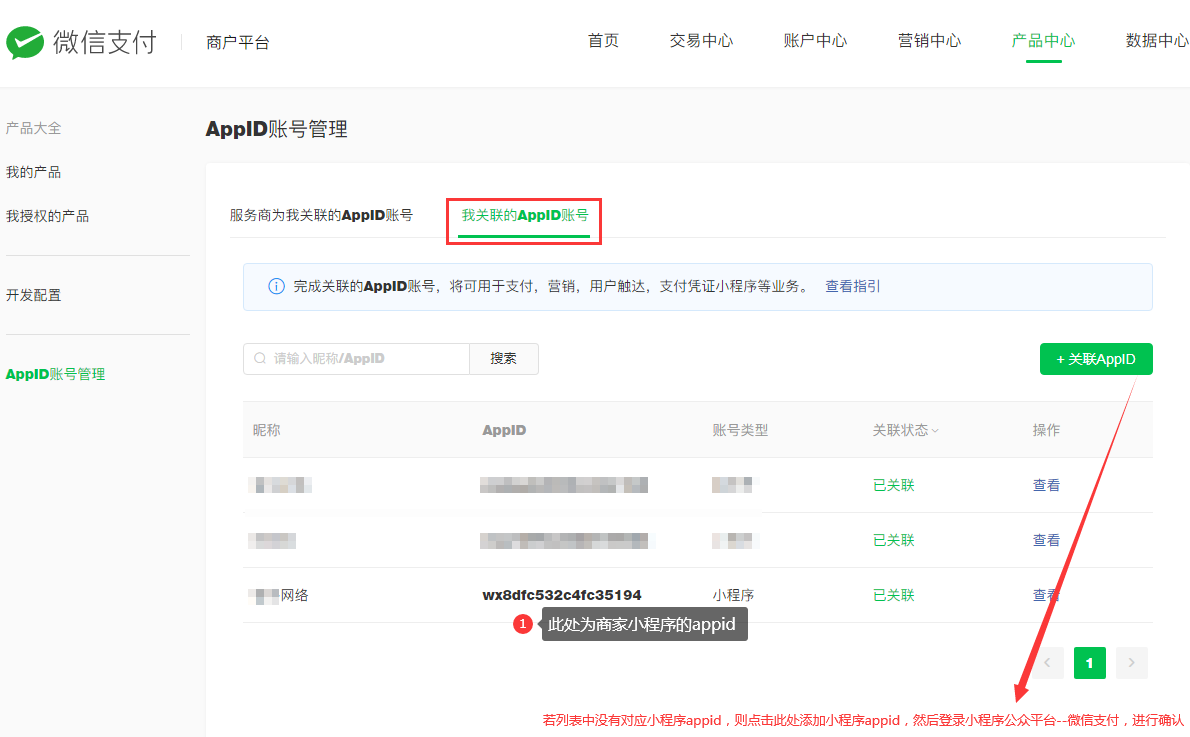The image size is (1190, 737).
Task: Go to the previous page arrow
Action: pyautogui.click(x=1047, y=663)
